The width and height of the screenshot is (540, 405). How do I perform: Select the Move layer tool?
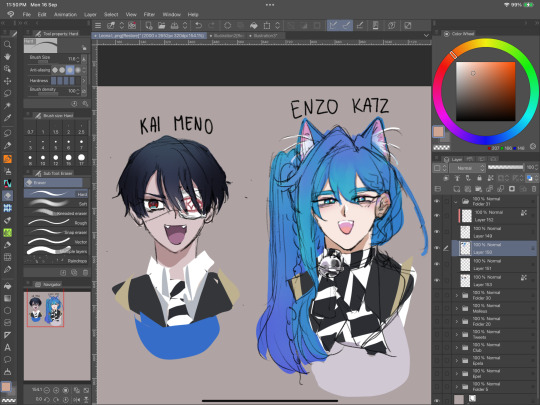[x=7, y=81]
